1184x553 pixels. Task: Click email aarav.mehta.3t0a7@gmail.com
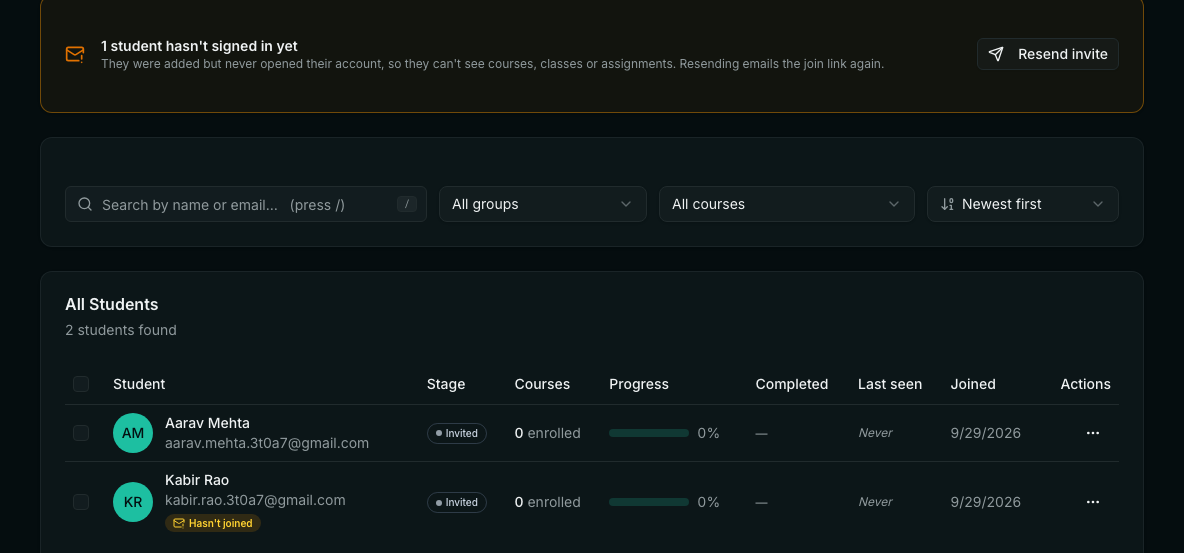(267, 443)
